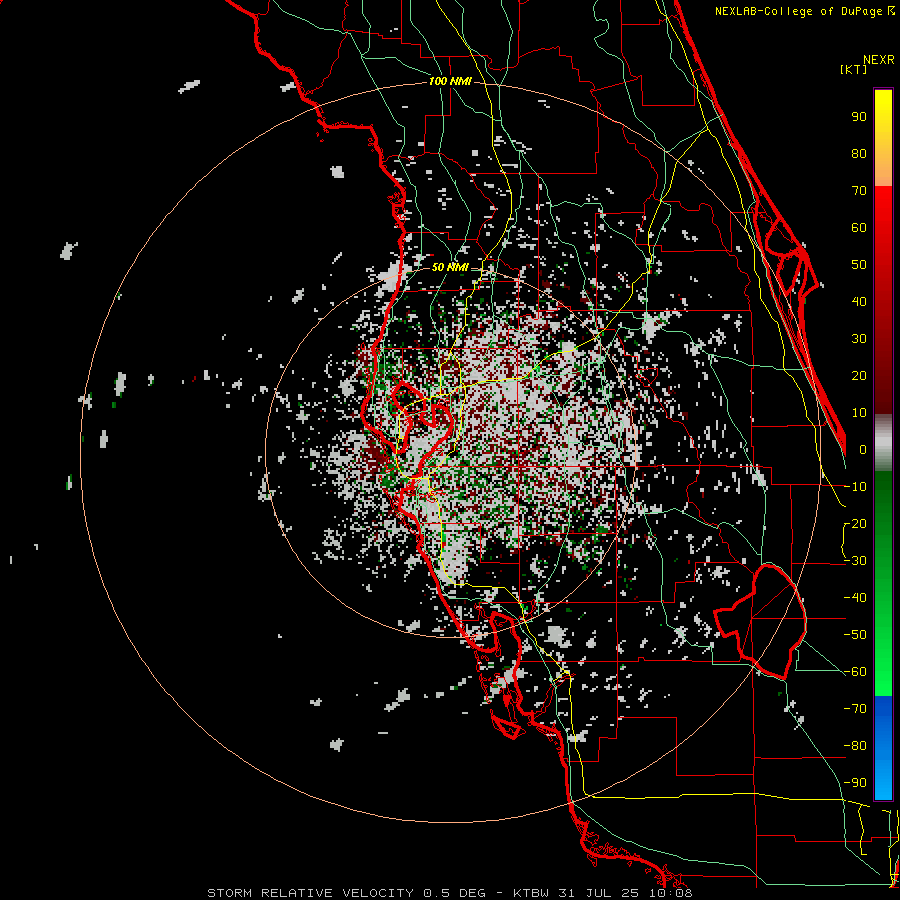Click the 0 value on the velocity scale
Screen dimensions: 900x900
point(863,449)
